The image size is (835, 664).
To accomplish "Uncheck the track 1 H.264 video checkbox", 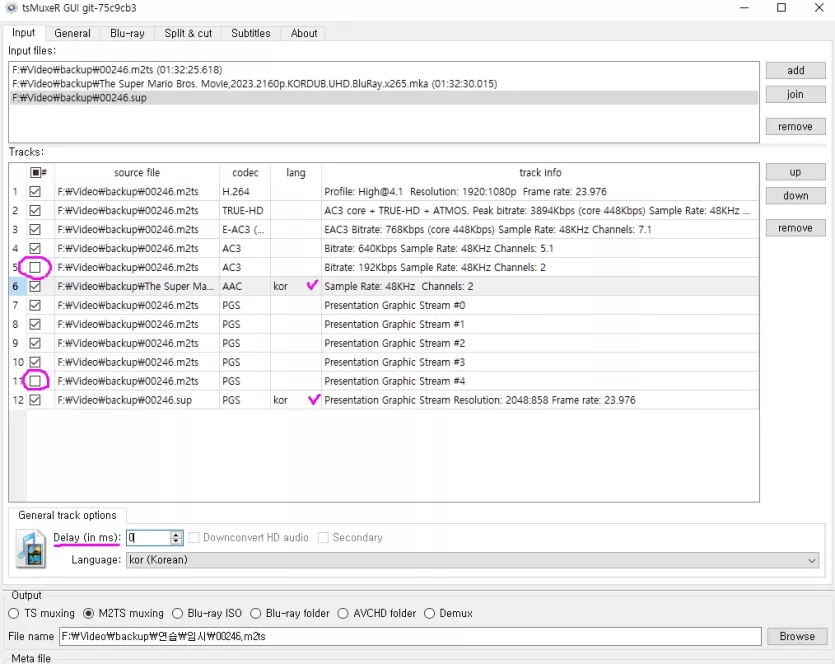I will click(x=35, y=192).
